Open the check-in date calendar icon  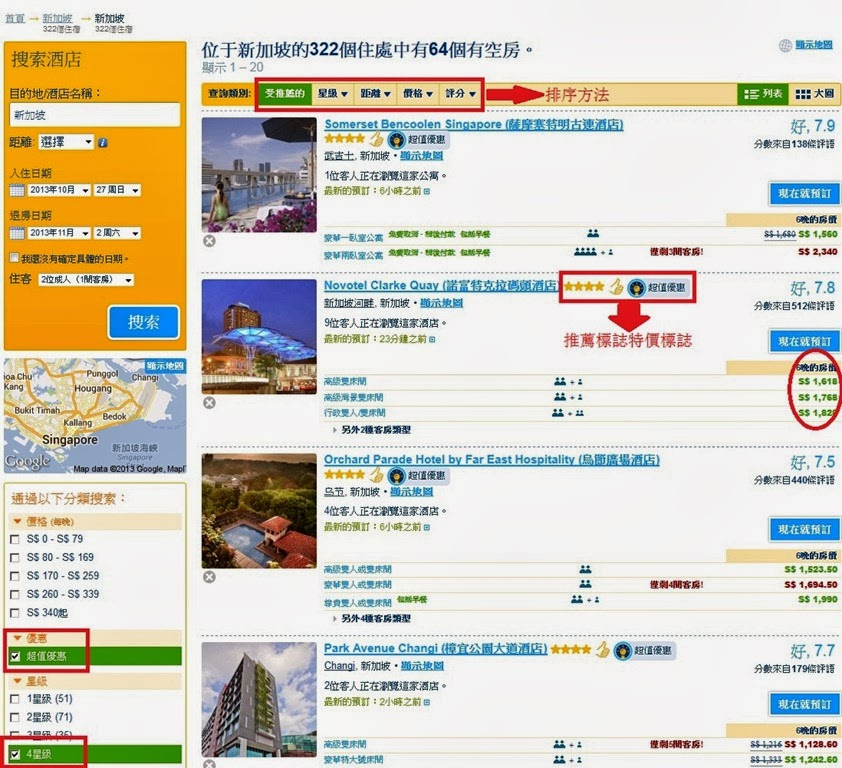(17, 190)
